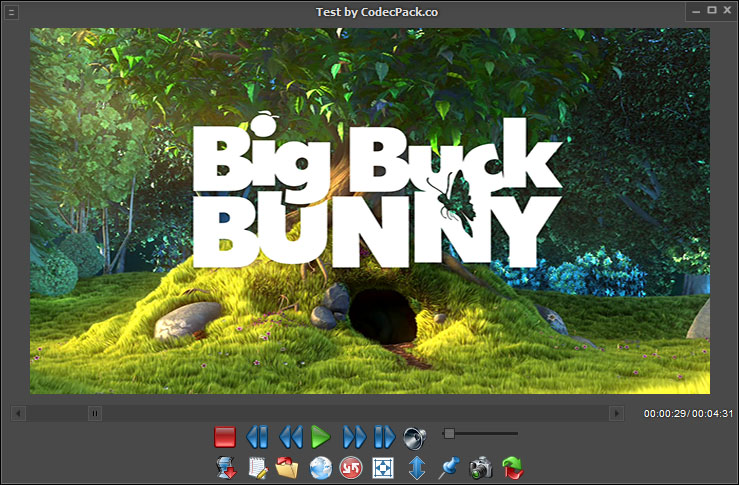Viewport: 739px width, 485px height.
Task: Take a snapshot with the camera icon
Action: [481, 468]
